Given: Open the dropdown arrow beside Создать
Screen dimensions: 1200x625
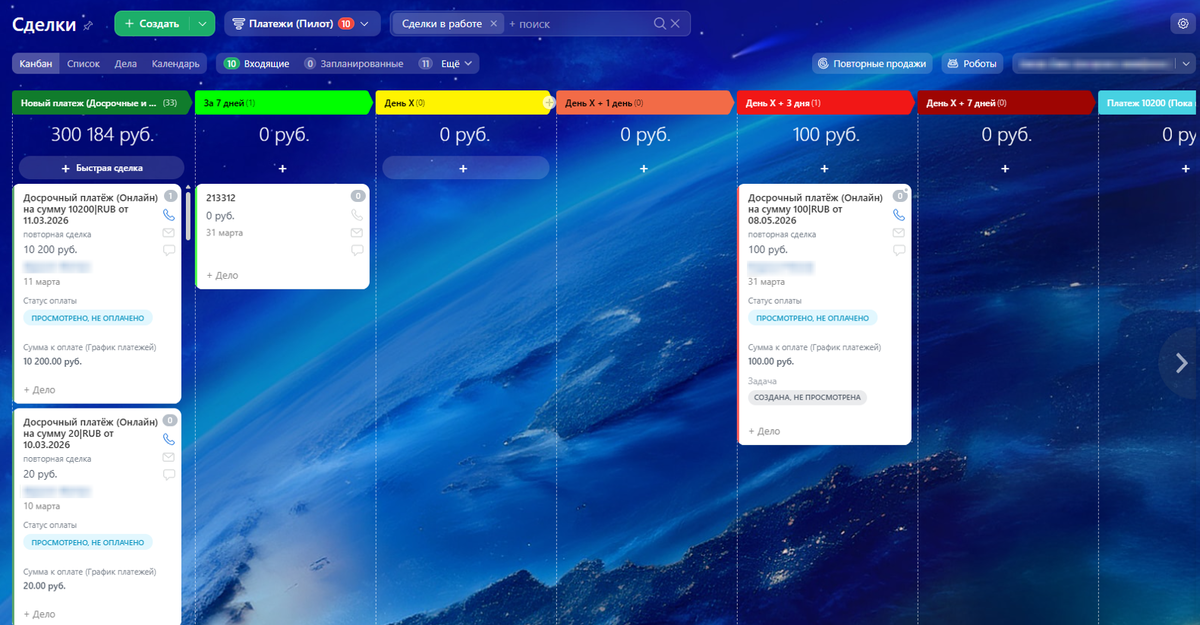Looking at the screenshot, I should tap(203, 23).
